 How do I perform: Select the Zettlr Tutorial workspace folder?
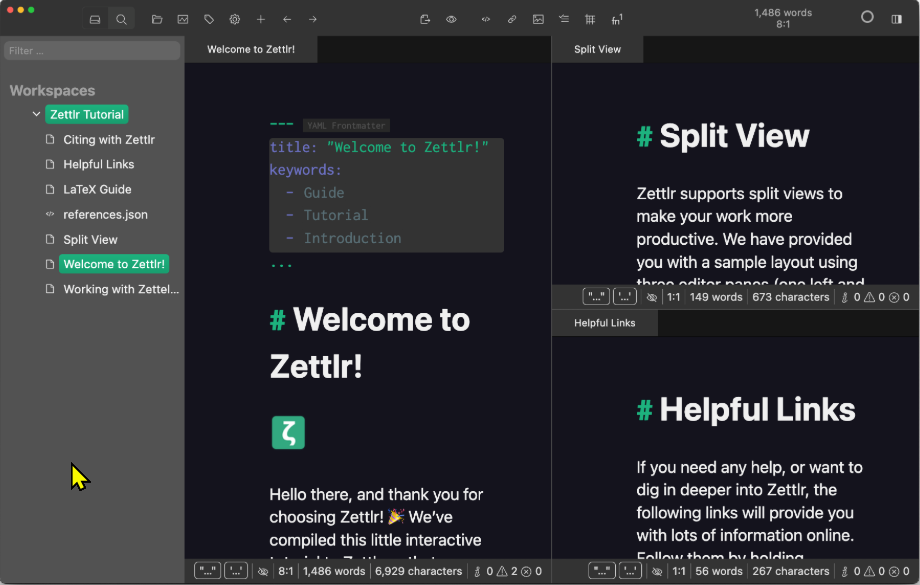pos(87,114)
